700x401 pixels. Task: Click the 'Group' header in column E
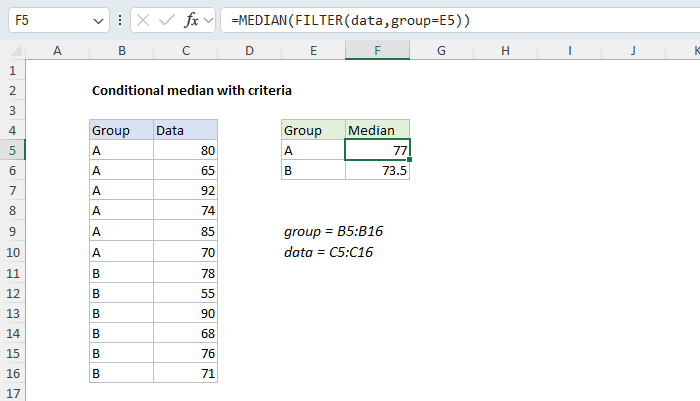[313, 130]
